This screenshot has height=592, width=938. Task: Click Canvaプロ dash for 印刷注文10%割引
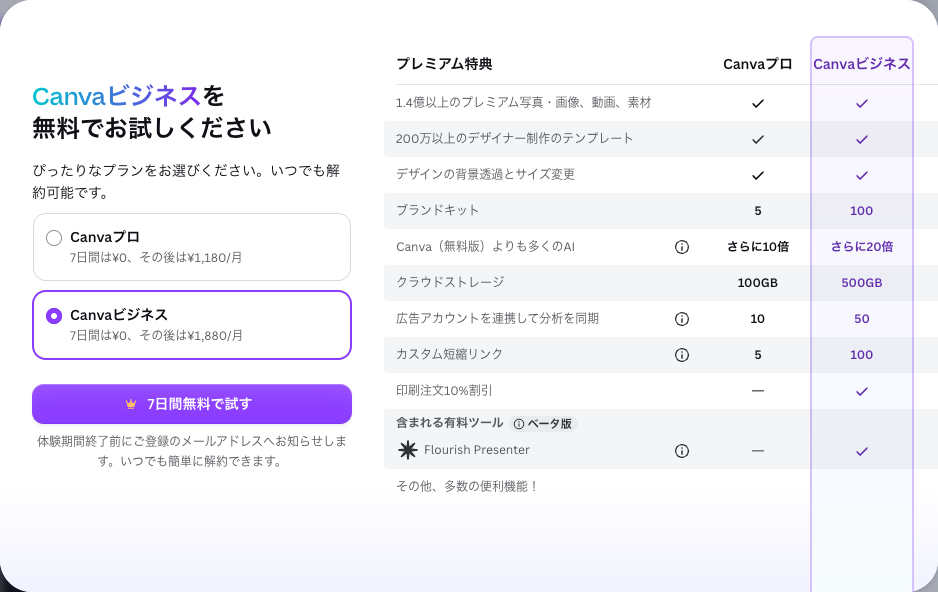tap(758, 391)
